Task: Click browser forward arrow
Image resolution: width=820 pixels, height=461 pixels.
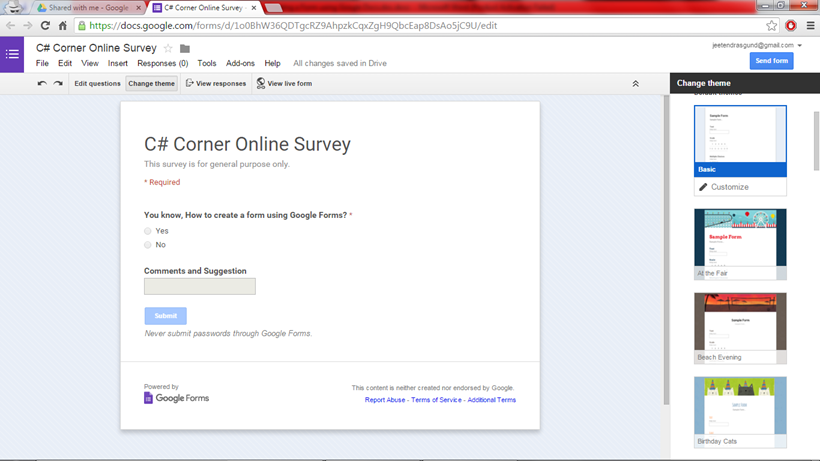Action: click(28, 26)
